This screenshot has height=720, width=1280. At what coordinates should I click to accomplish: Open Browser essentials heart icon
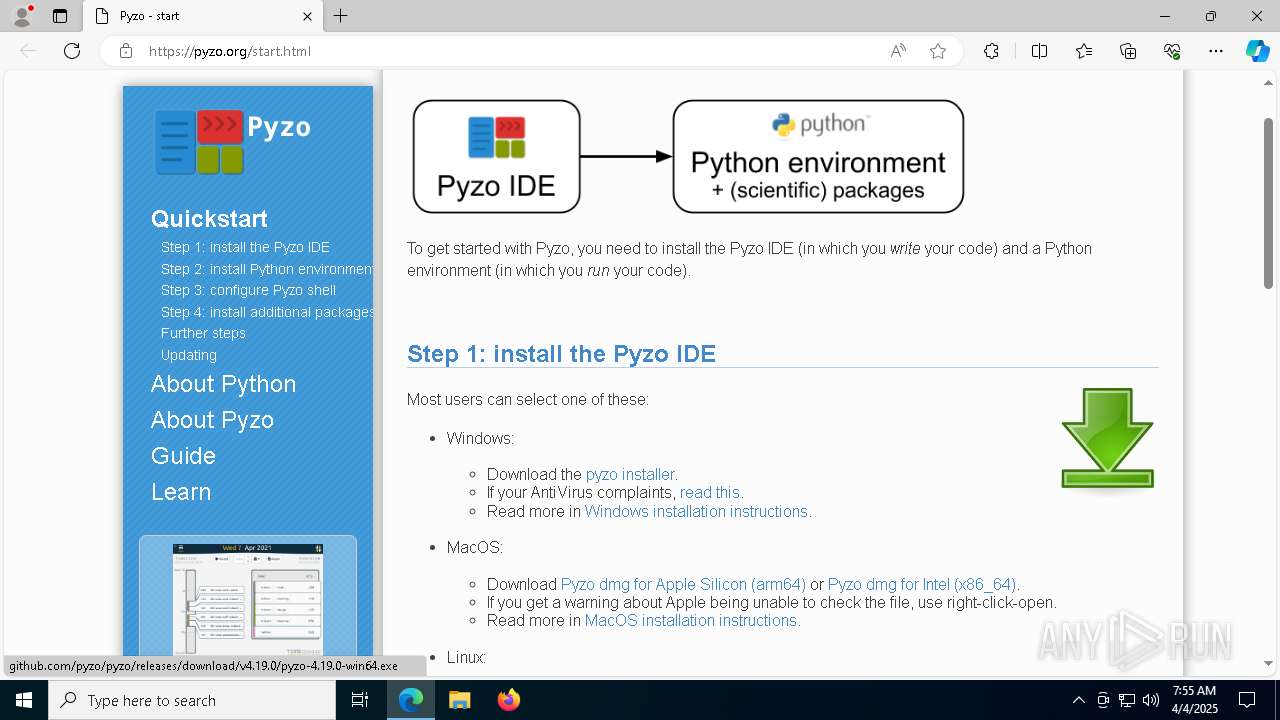pyautogui.click(x=1172, y=51)
